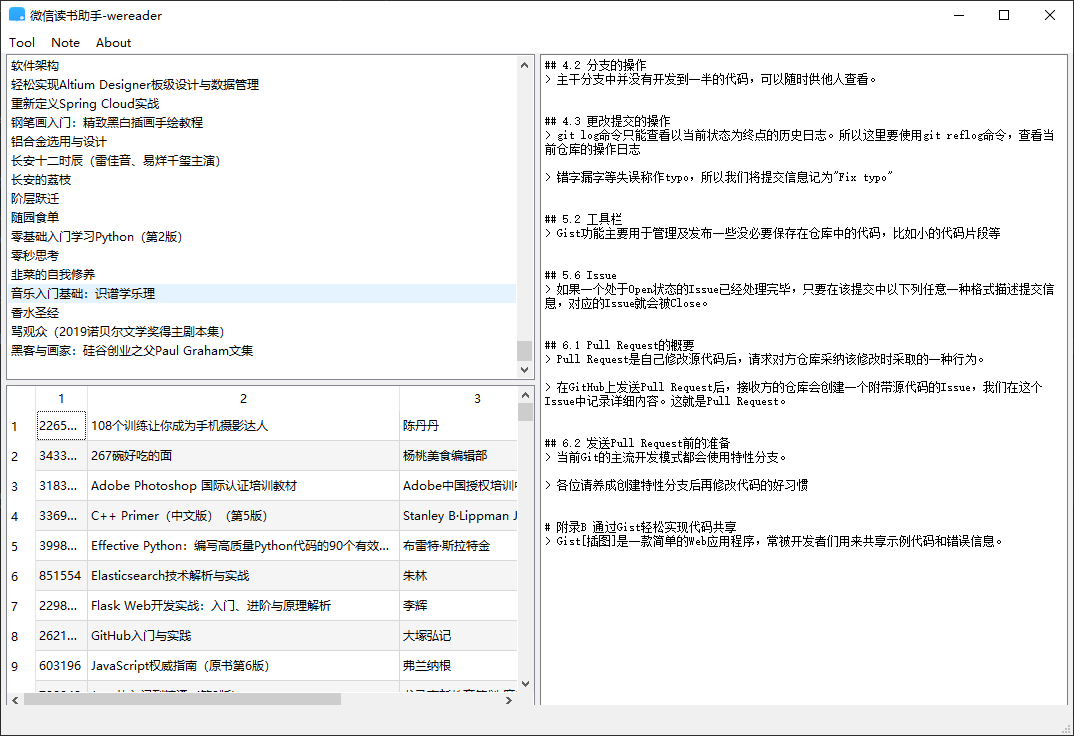Click ID cell 603196
Viewport: 1074px width, 736px height.
point(61,666)
